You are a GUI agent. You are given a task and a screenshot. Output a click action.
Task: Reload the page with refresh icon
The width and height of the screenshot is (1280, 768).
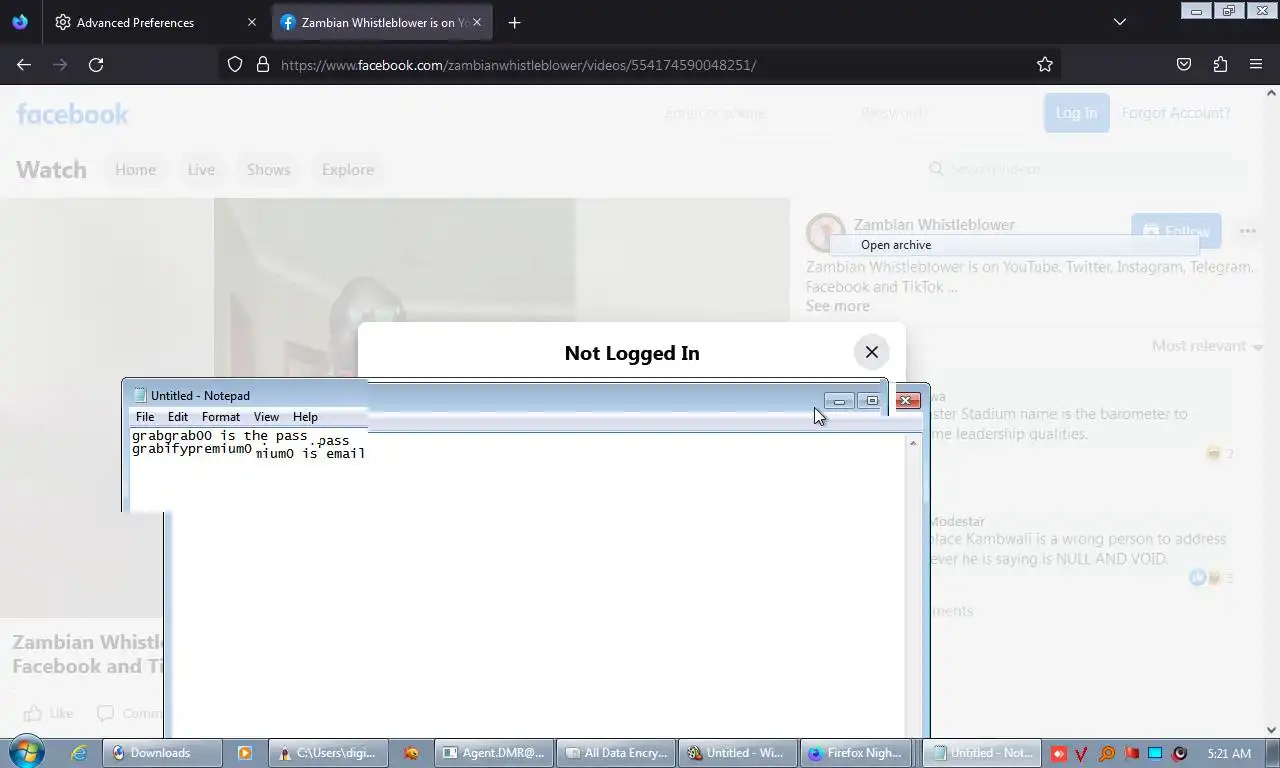96,64
